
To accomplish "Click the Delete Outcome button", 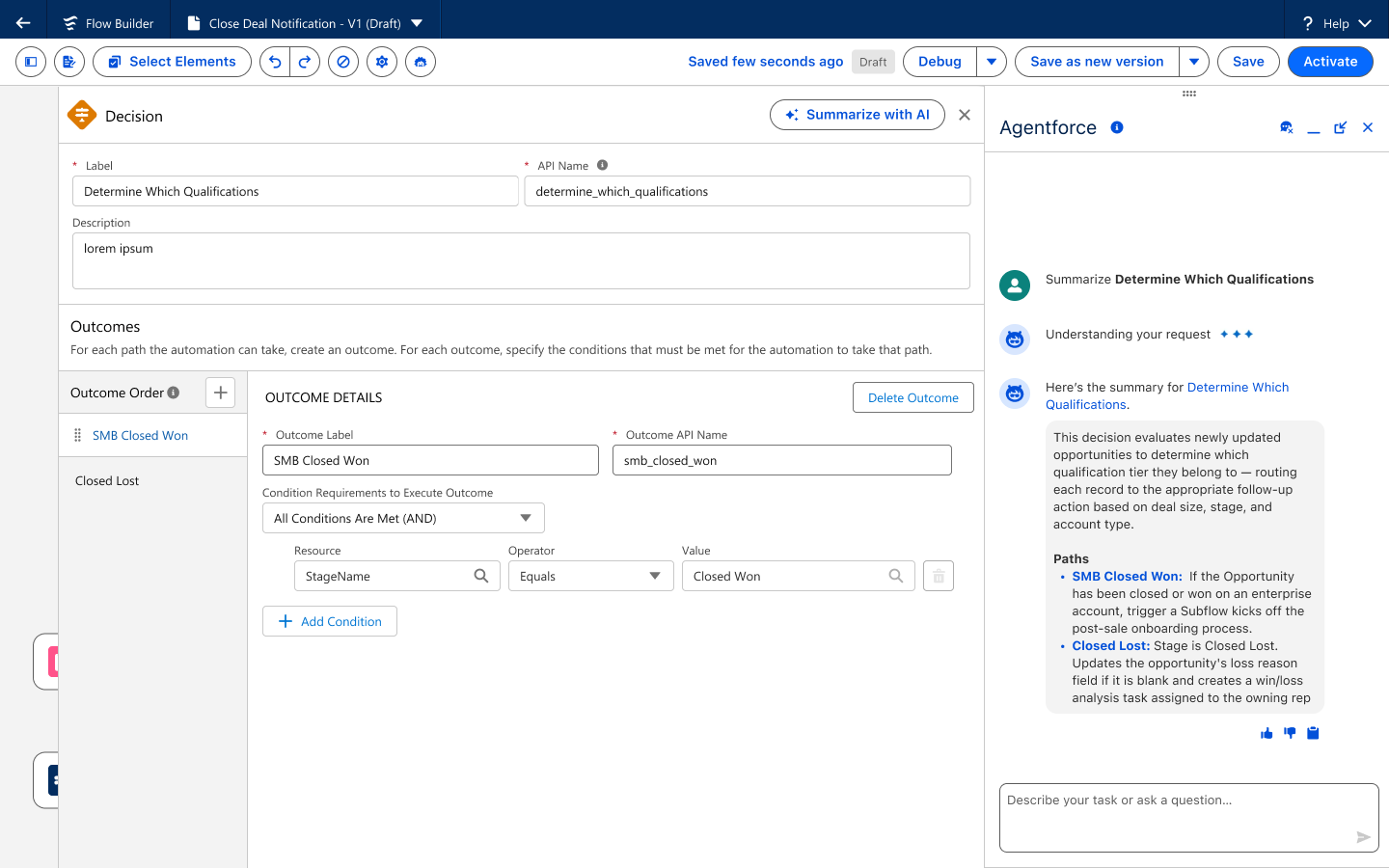I will pos(913,397).
